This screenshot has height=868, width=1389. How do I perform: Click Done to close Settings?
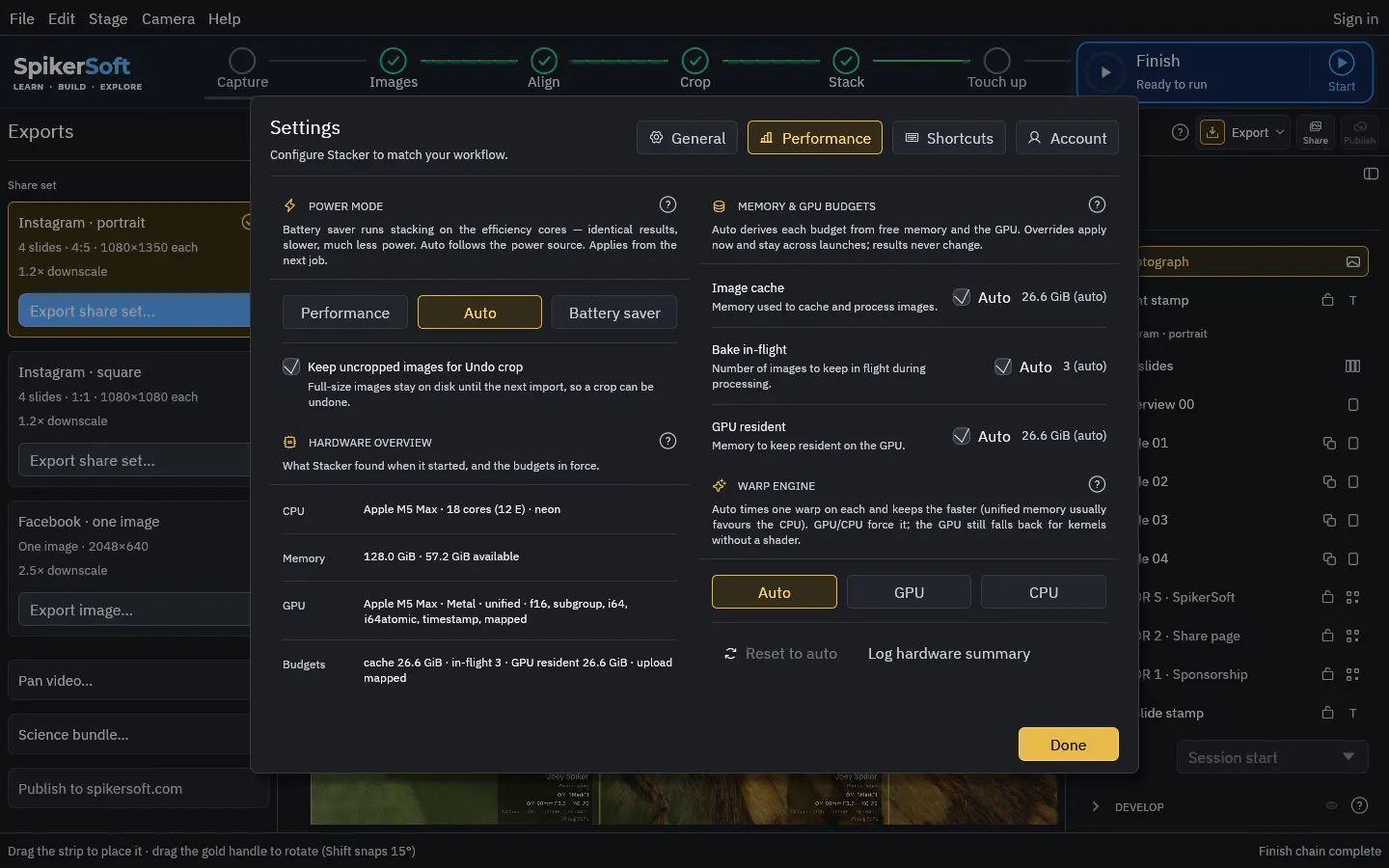click(x=1069, y=745)
